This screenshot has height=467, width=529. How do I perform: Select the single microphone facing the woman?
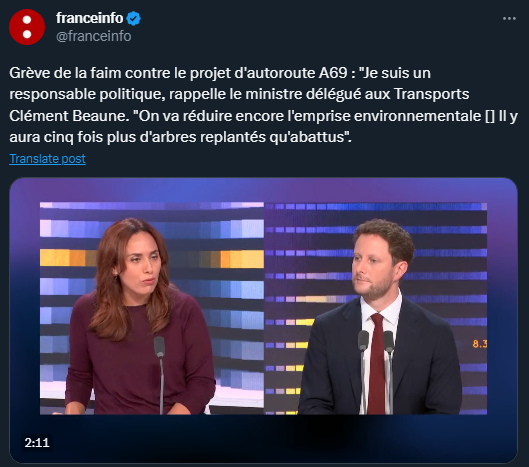(160, 375)
